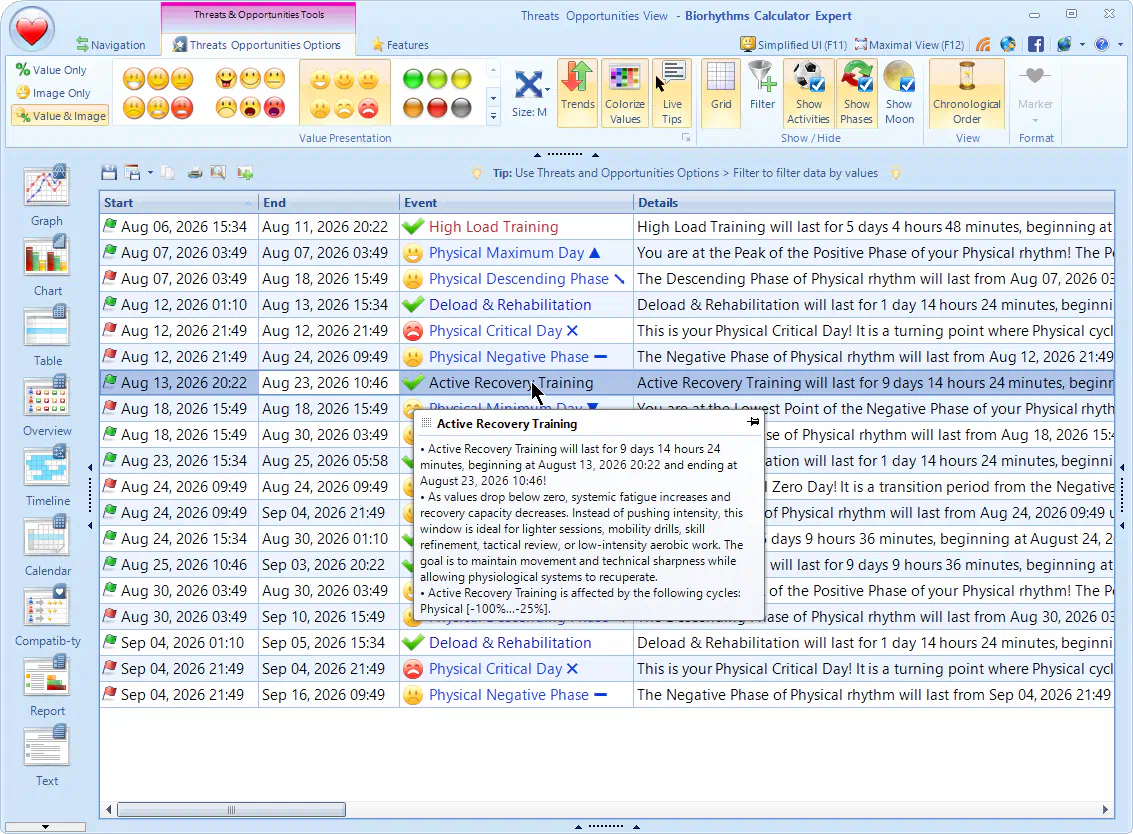Click the red heart application button

(x=32, y=30)
